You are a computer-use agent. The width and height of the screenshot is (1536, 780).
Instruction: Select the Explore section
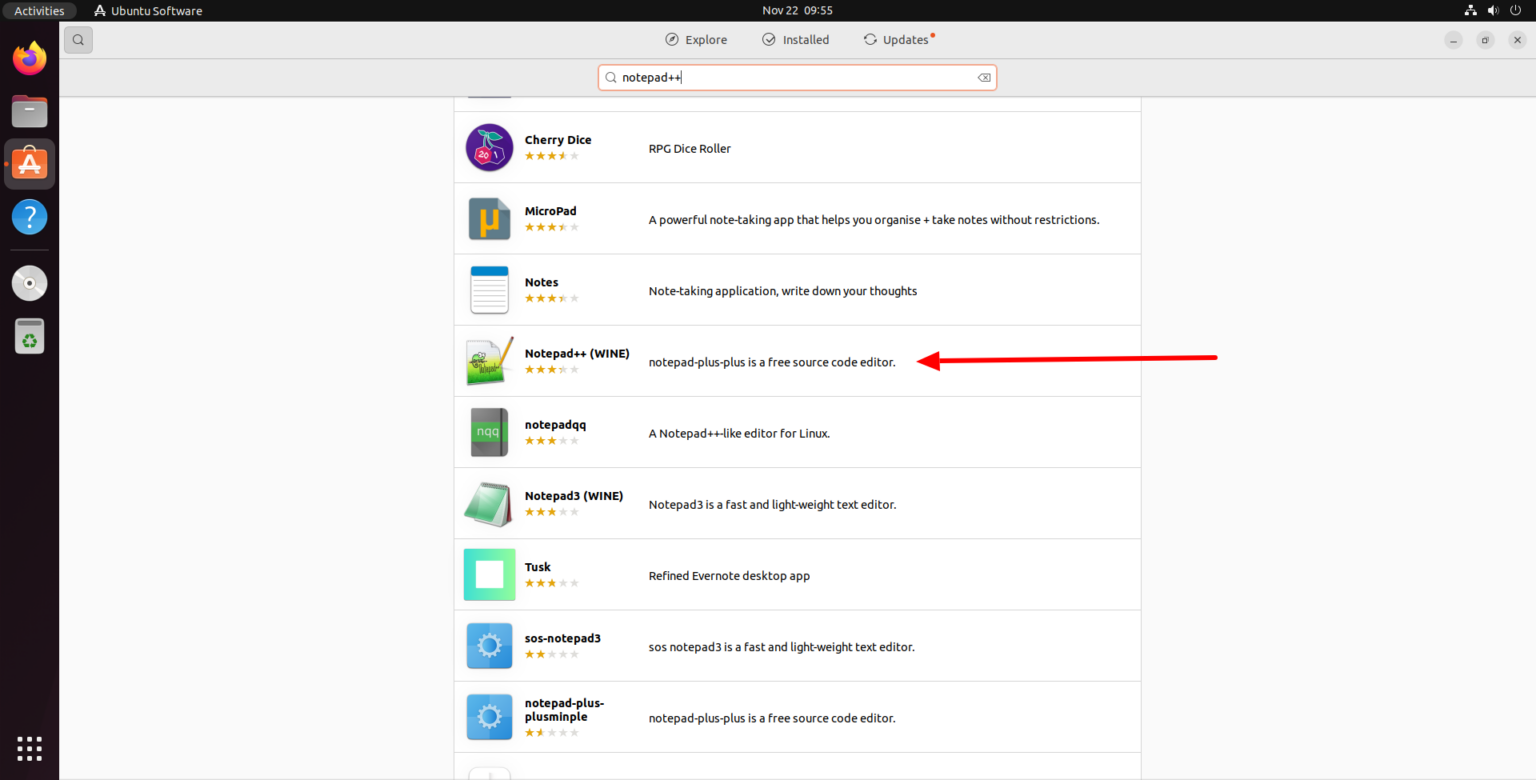696,39
